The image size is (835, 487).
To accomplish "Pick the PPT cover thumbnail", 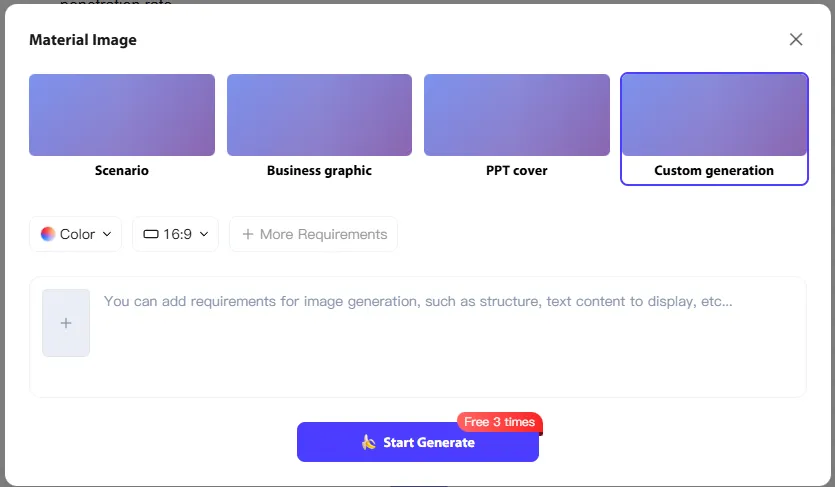I will pyautogui.click(x=517, y=115).
